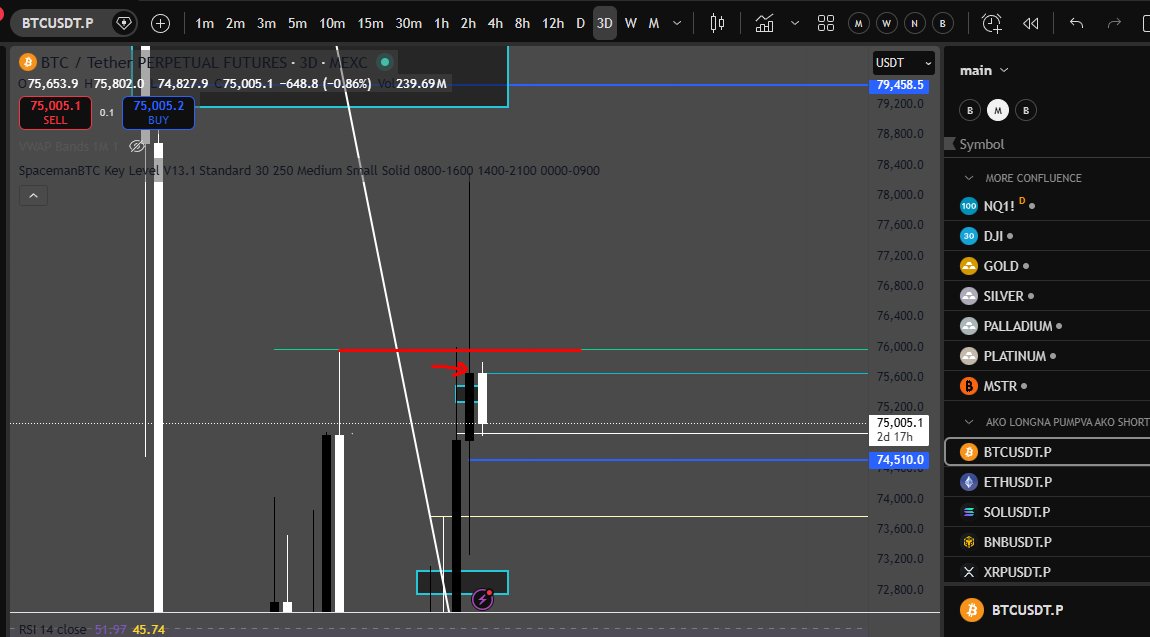This screenshot has height=637, width=1150.
Task: Switch to the 5m timeframe
Action: (297, 23)
